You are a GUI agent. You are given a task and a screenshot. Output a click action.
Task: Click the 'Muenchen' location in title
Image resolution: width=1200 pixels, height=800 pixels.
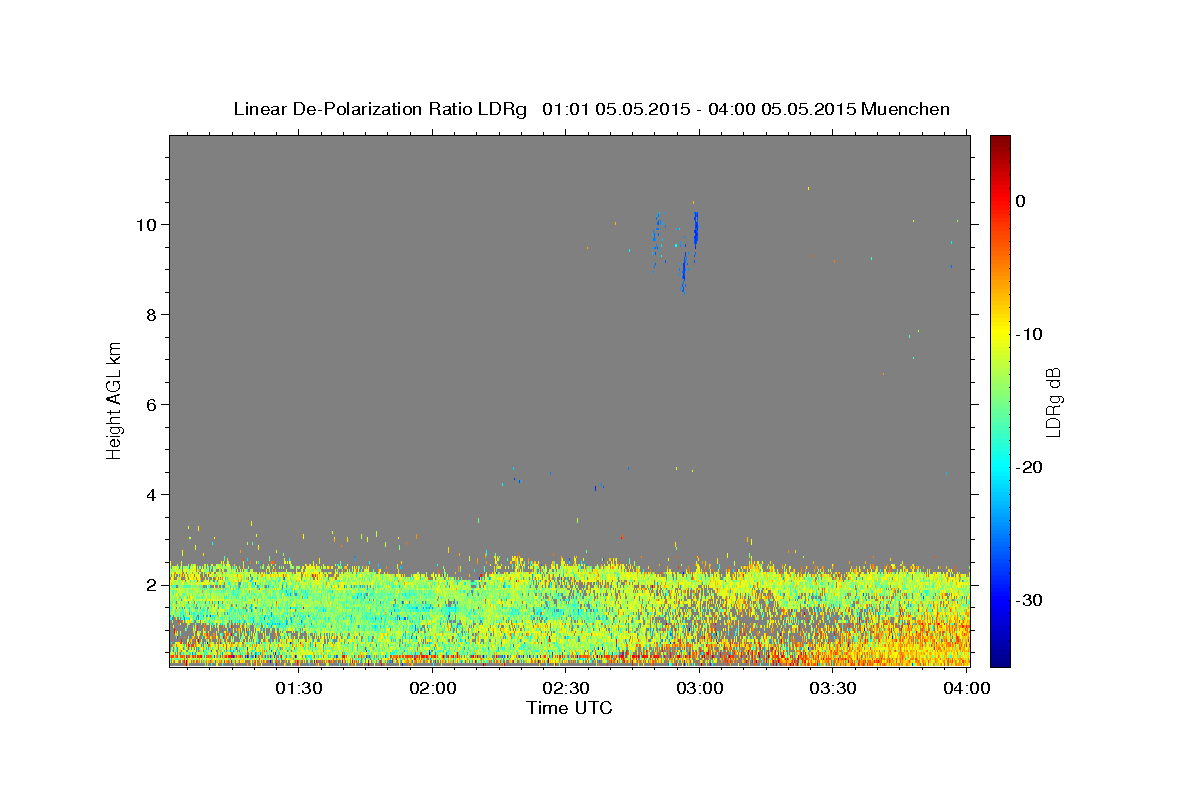[x=906, y=109]
